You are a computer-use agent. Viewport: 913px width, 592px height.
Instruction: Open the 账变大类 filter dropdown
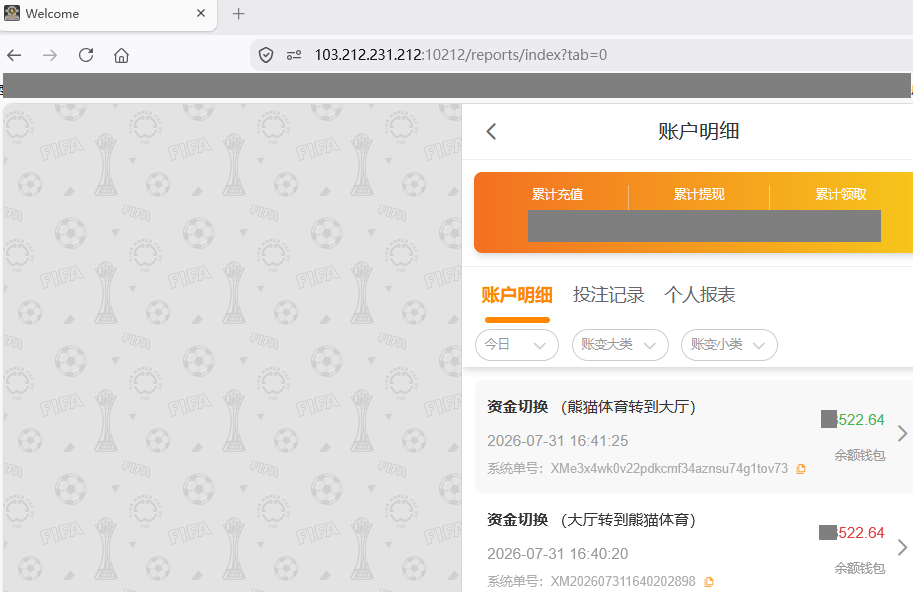click(620, 345)
